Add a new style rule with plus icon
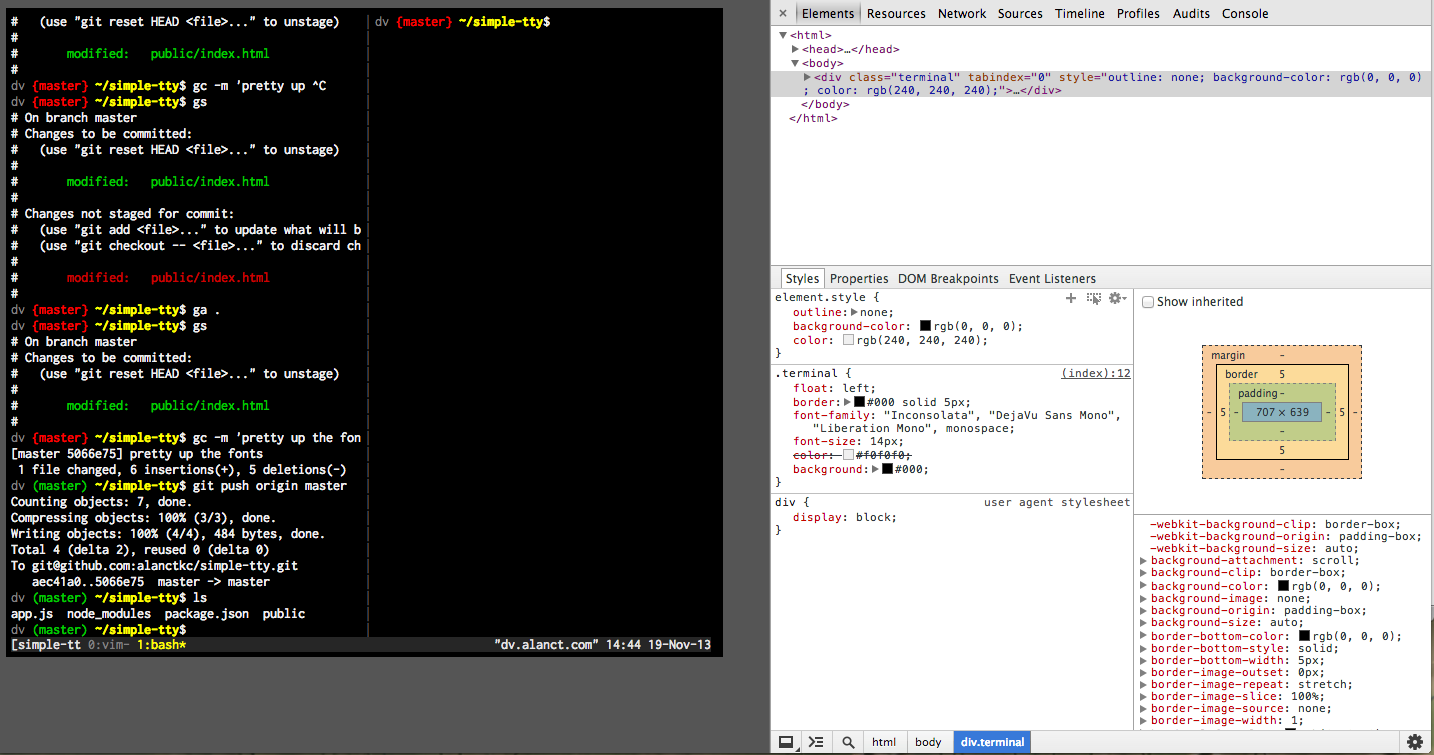 coord(1071,298)
